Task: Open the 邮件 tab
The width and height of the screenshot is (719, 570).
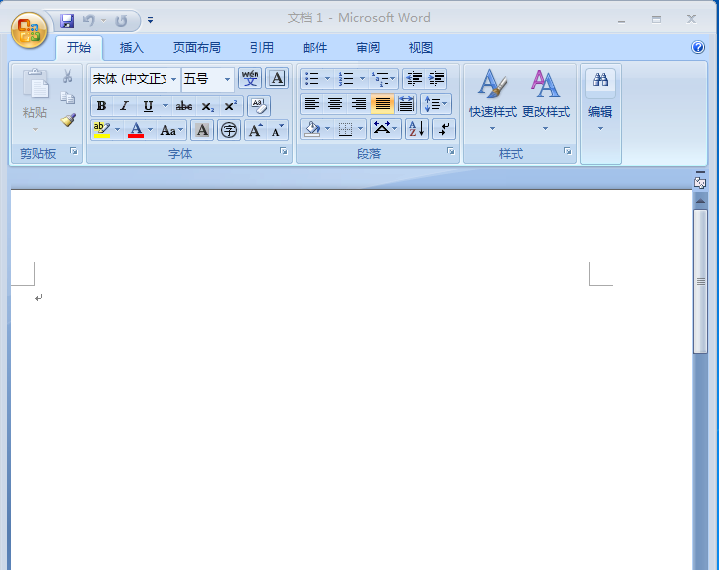Action: click(315, 48)
